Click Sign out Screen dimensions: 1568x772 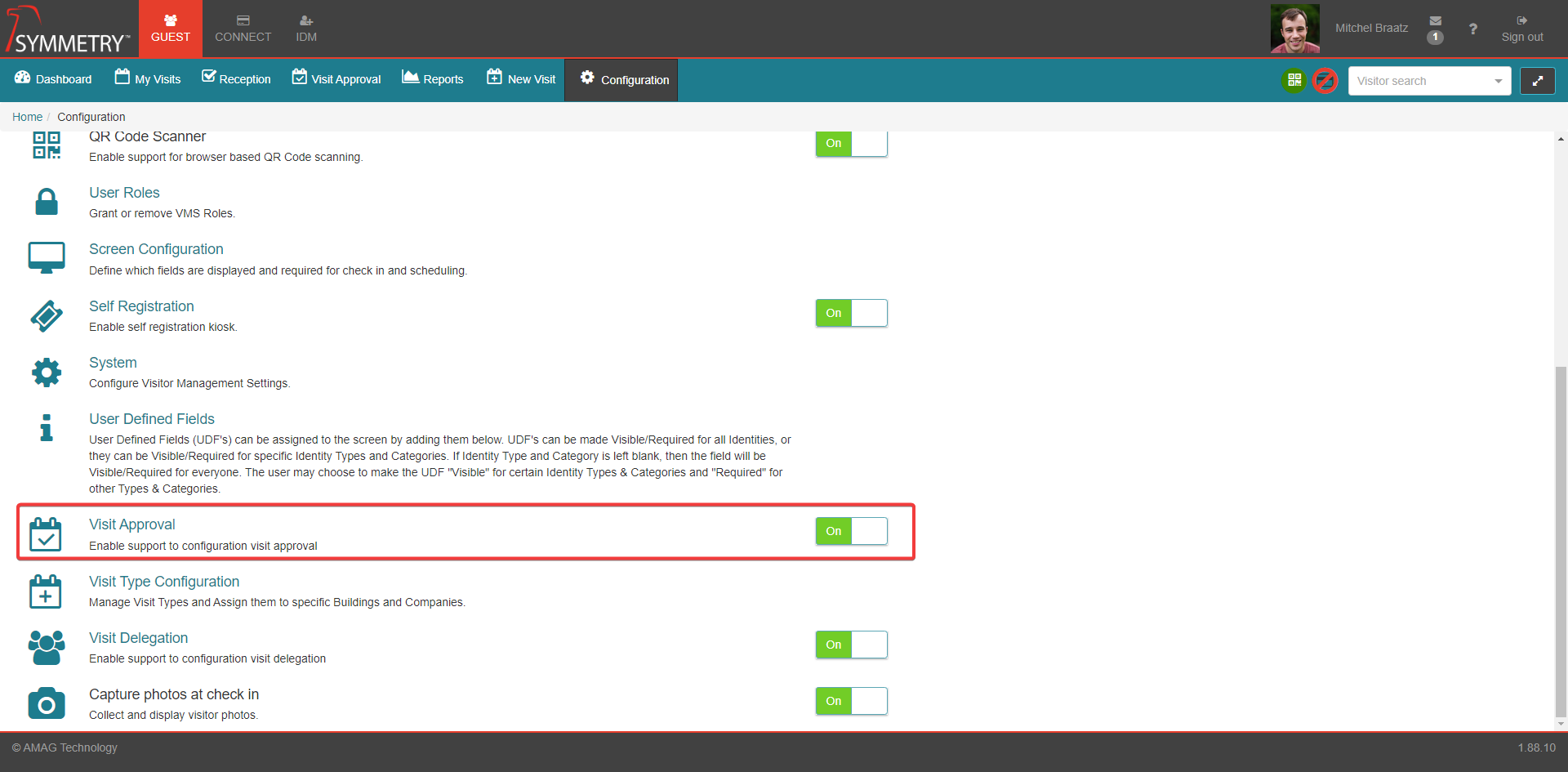(1522, 29)
